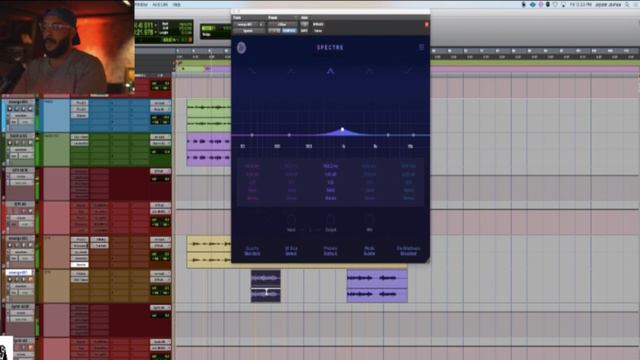Screen dimensions: 640x360
Task: Click the second EQ node from the left
Action: 289,135
